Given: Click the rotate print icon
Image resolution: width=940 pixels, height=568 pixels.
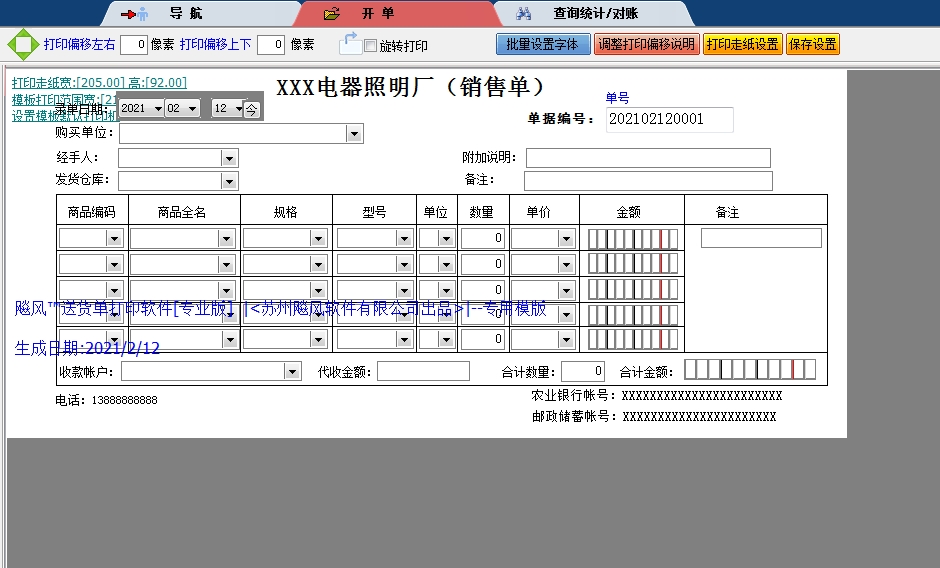Looking at the screenshot, I should coord(350,44).
